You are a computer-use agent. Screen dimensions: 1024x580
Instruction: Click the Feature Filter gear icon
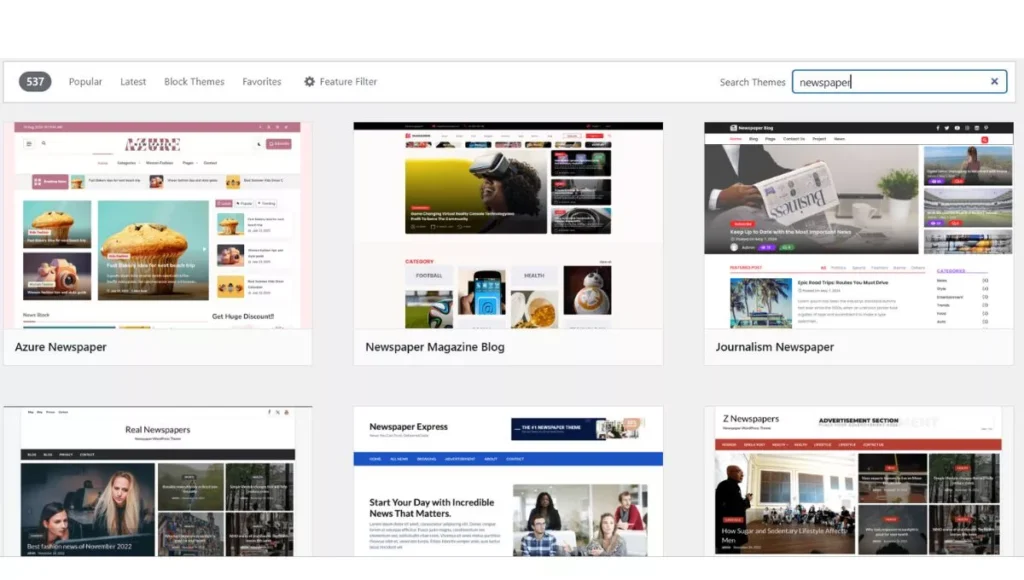310,82
